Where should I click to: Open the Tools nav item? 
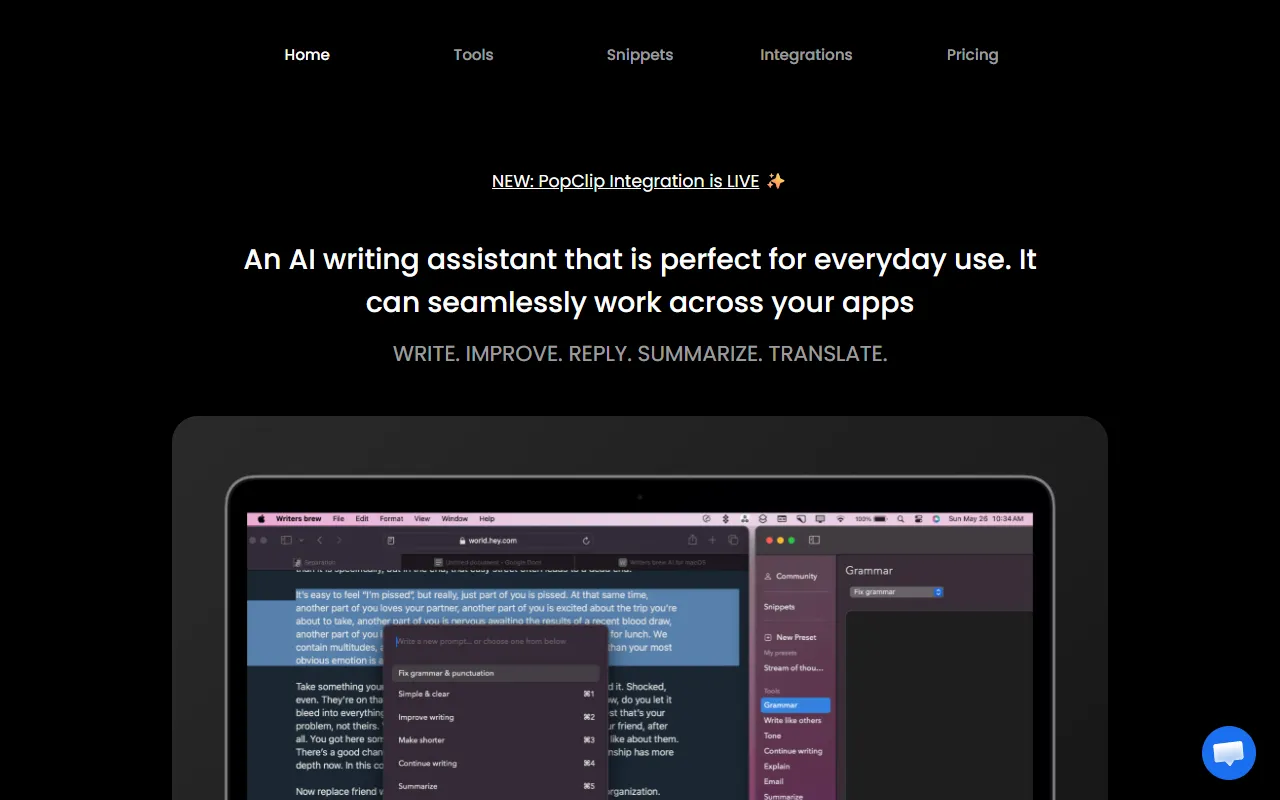point(473,55)
